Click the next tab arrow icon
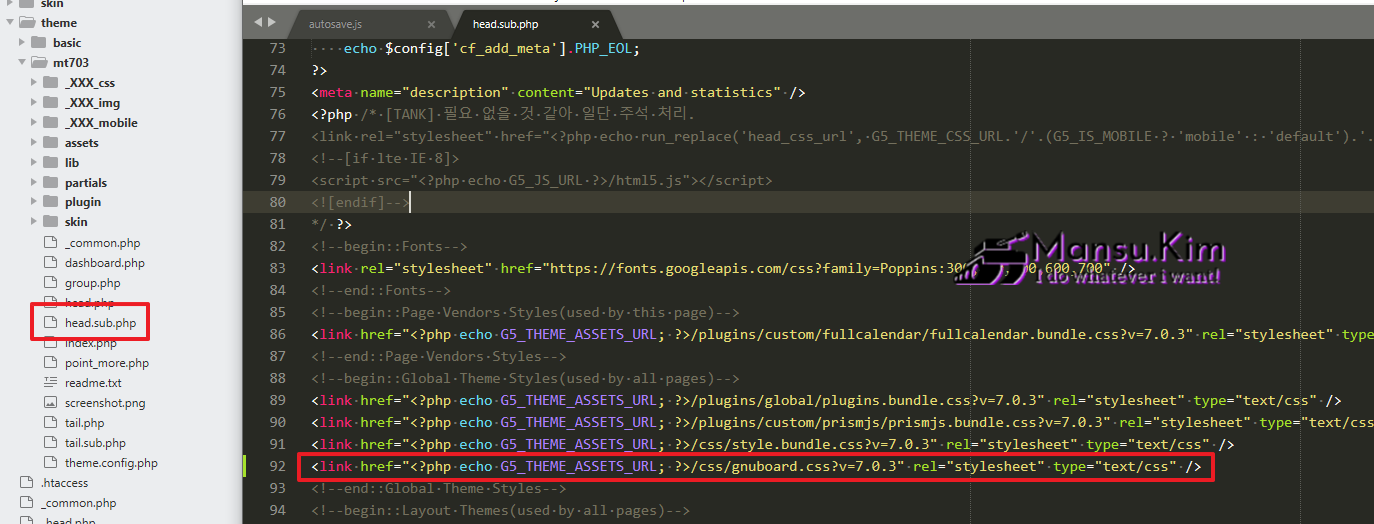This screenshot has height=524, width=1374. [x=272, y=22]
